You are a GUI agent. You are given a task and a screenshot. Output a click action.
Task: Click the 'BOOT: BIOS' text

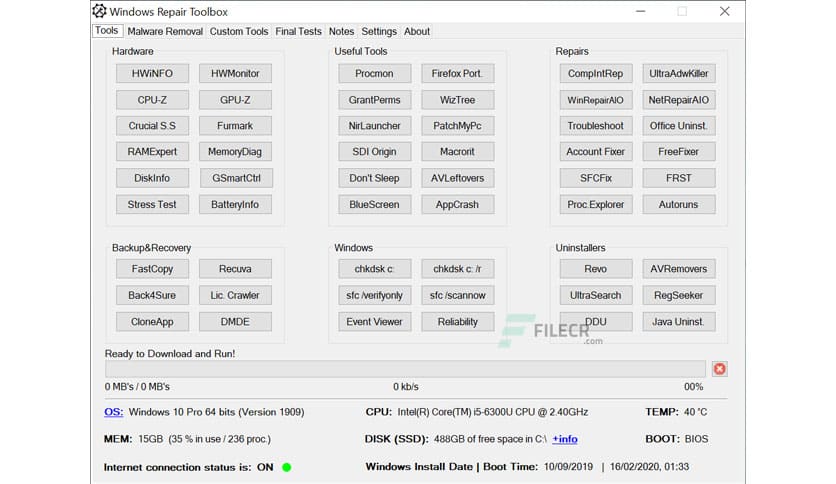(677, 439)
